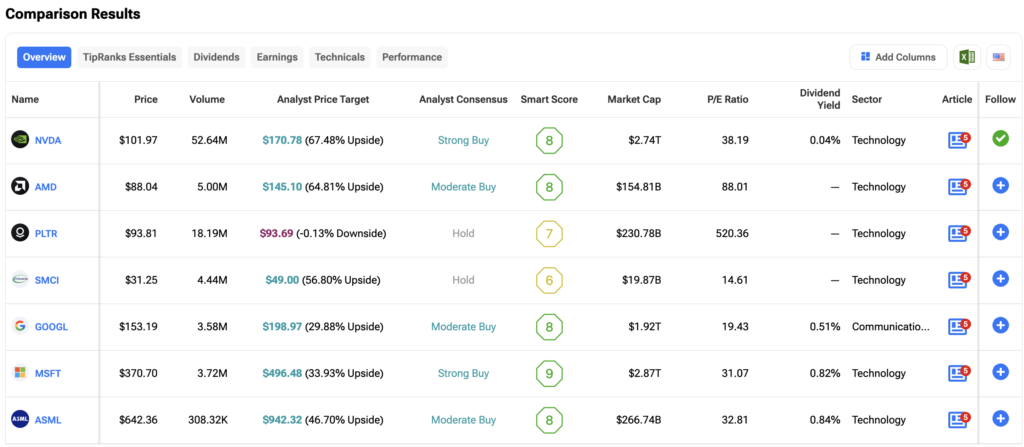This screenshot has width=1024, height=447.
Task: Follow AMD with the plus button
Action: (x=1000, y=186)
